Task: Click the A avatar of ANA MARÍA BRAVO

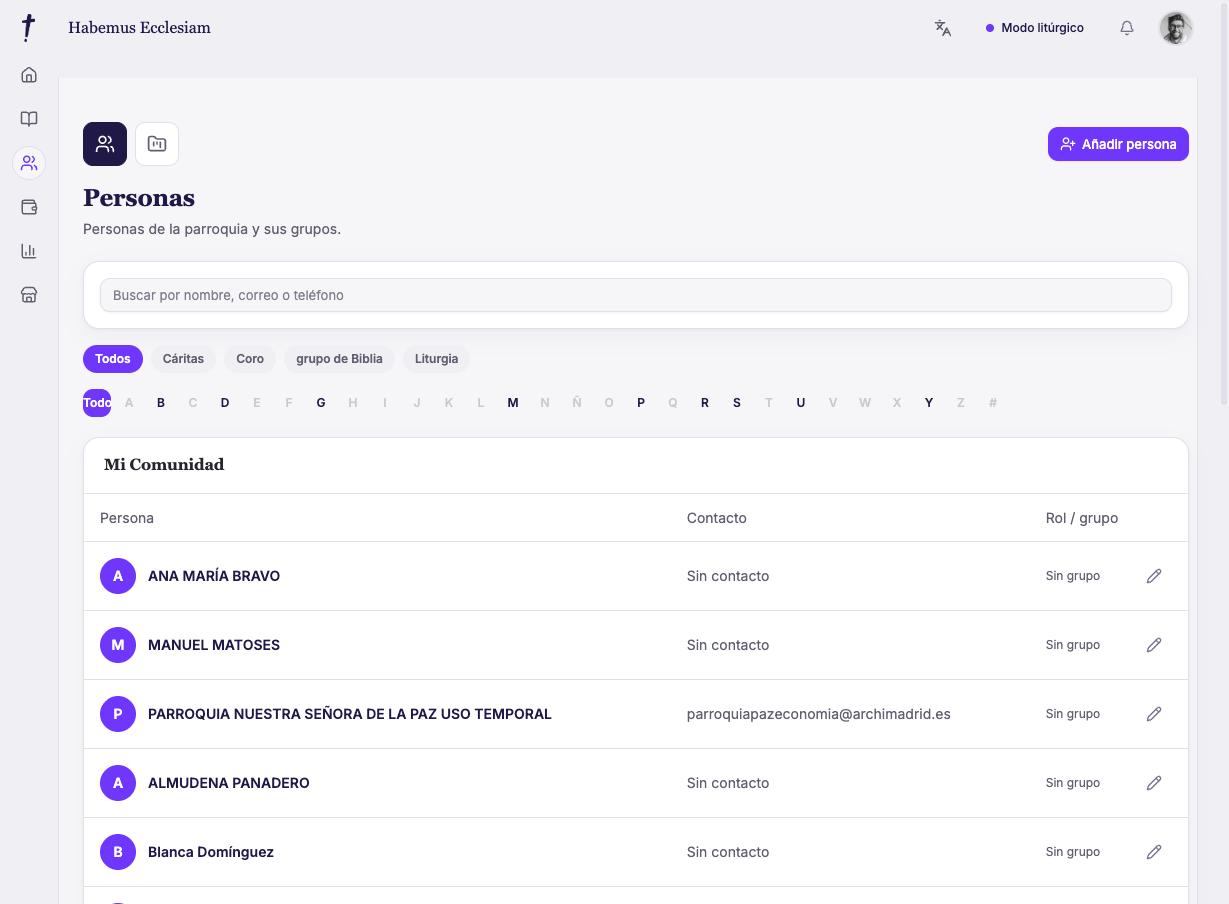Action: (x=118, y=576)
